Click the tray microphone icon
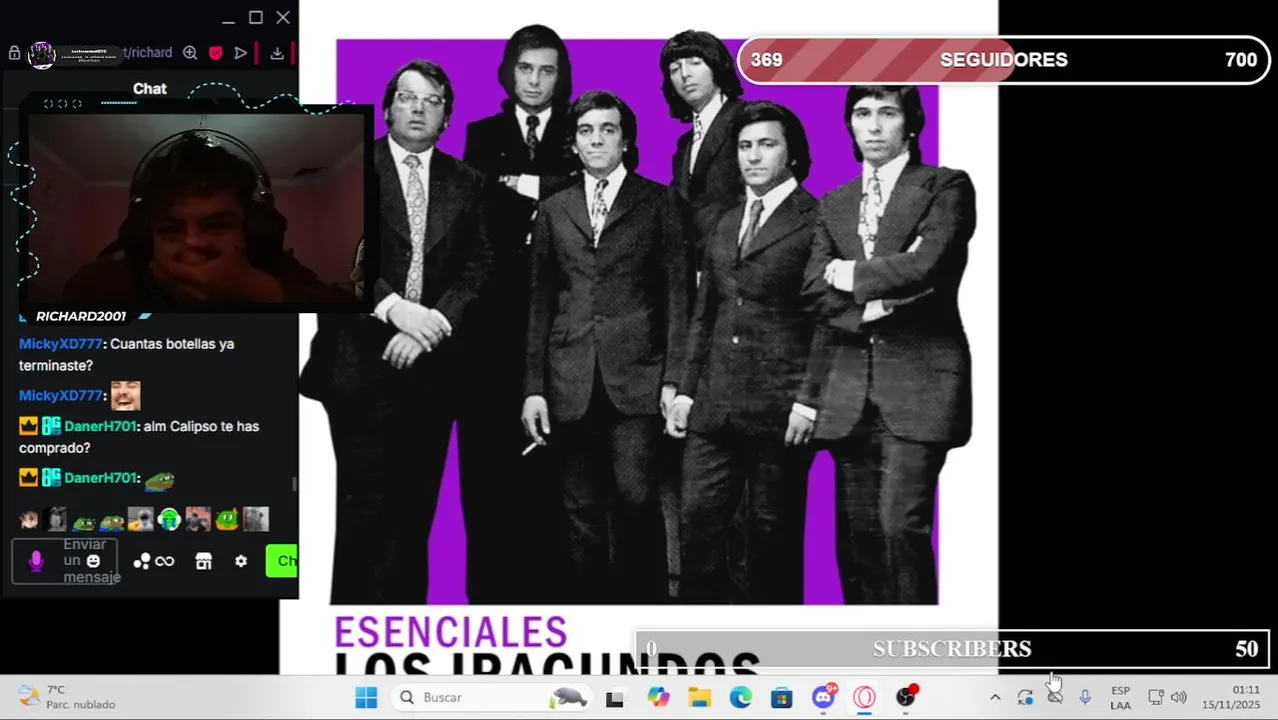1278x720 pixels. tap(1085, 698)
